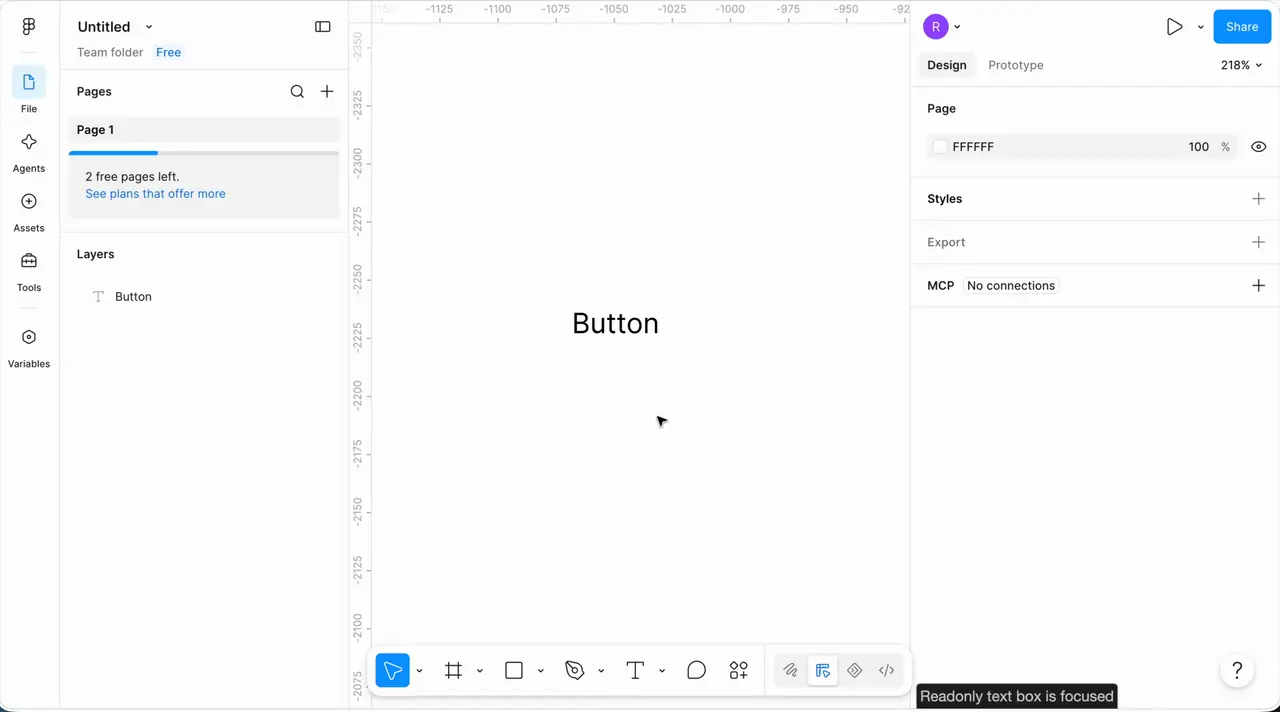Open the Move tool options chevron
This screenshot has width=1280, height=712.
click(420, 671)
